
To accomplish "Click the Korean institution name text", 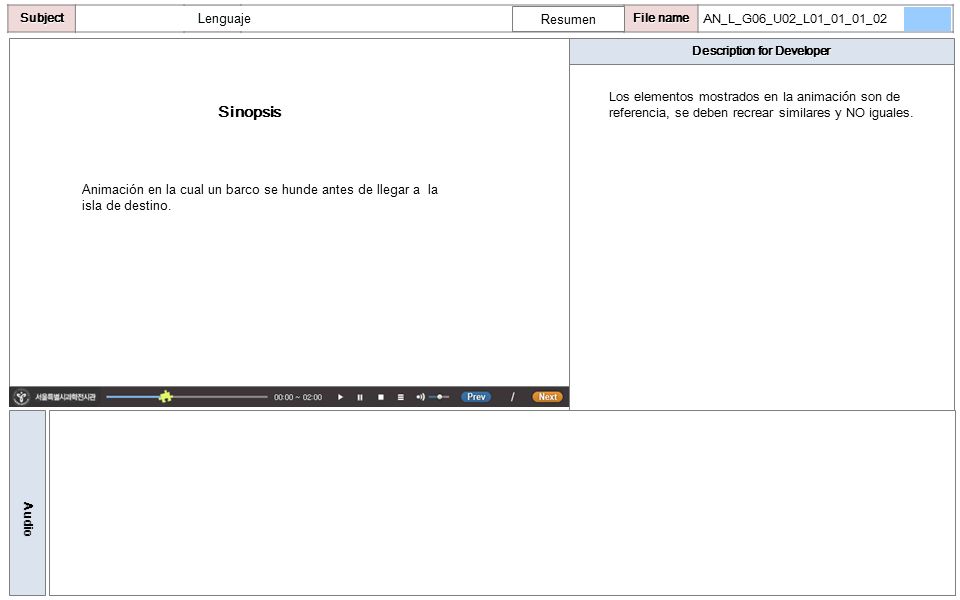I will click(66, 397).
